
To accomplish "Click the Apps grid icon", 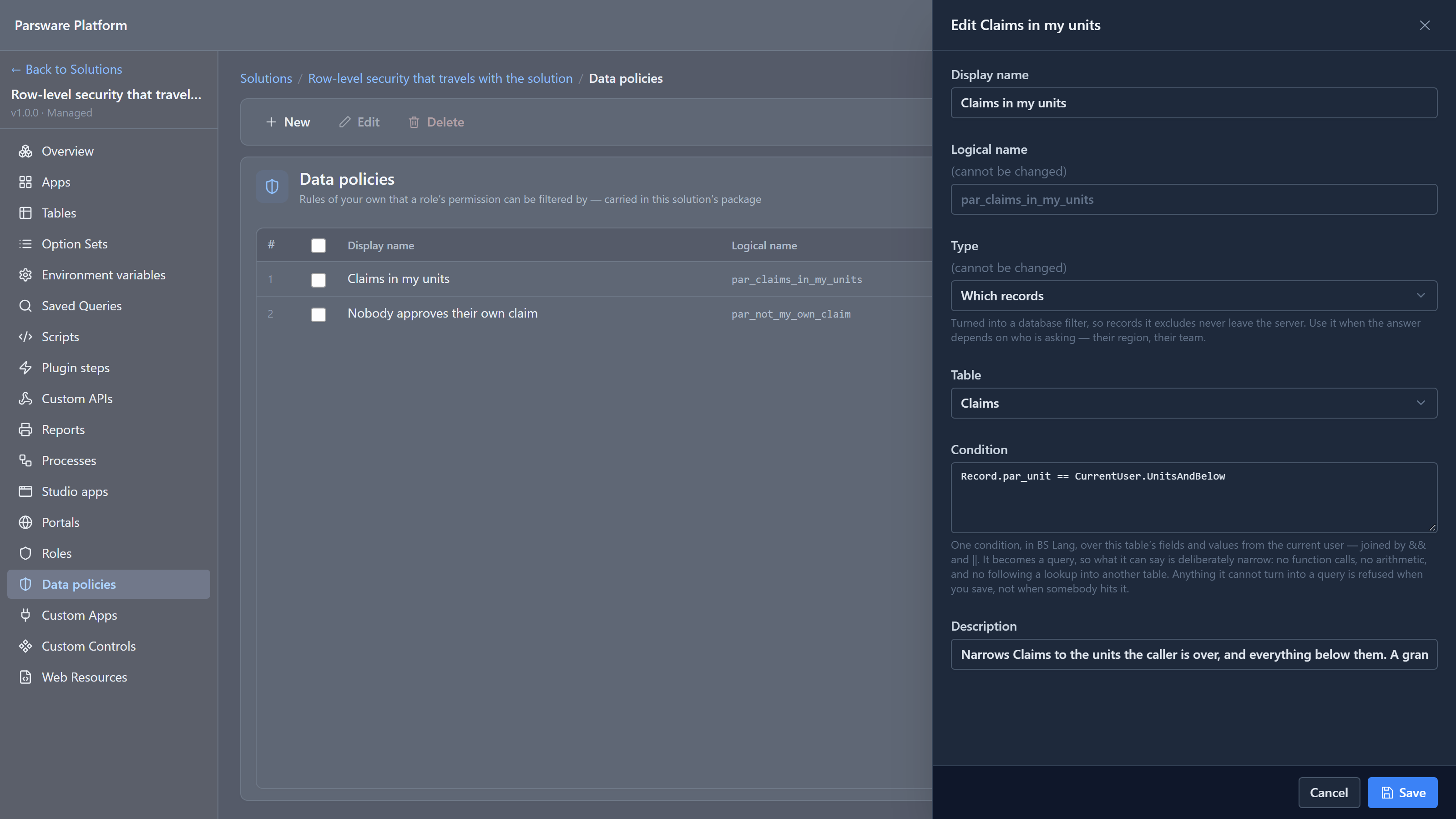I will click(x=25, y=182).
